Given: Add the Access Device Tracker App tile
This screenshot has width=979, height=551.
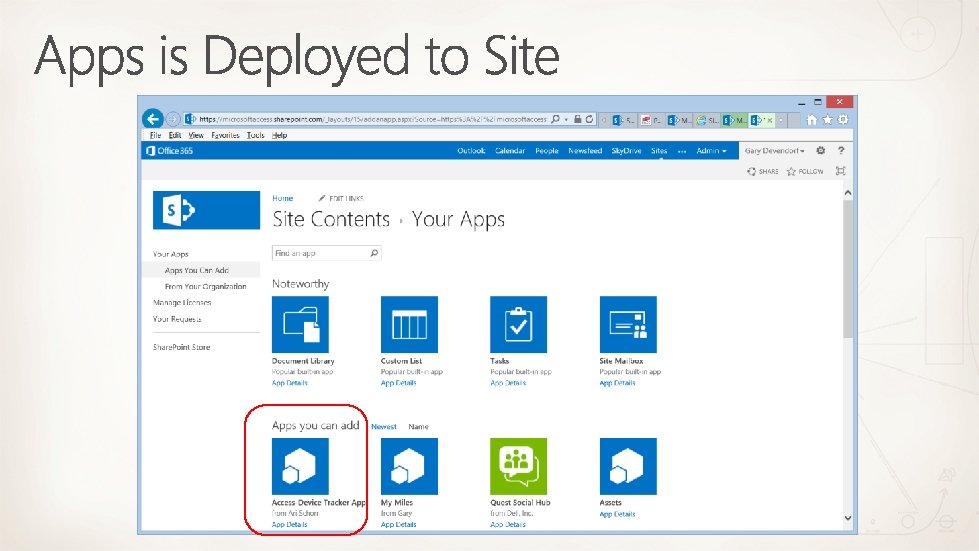Looking at the screenshot, I should [x=300, y=466].
